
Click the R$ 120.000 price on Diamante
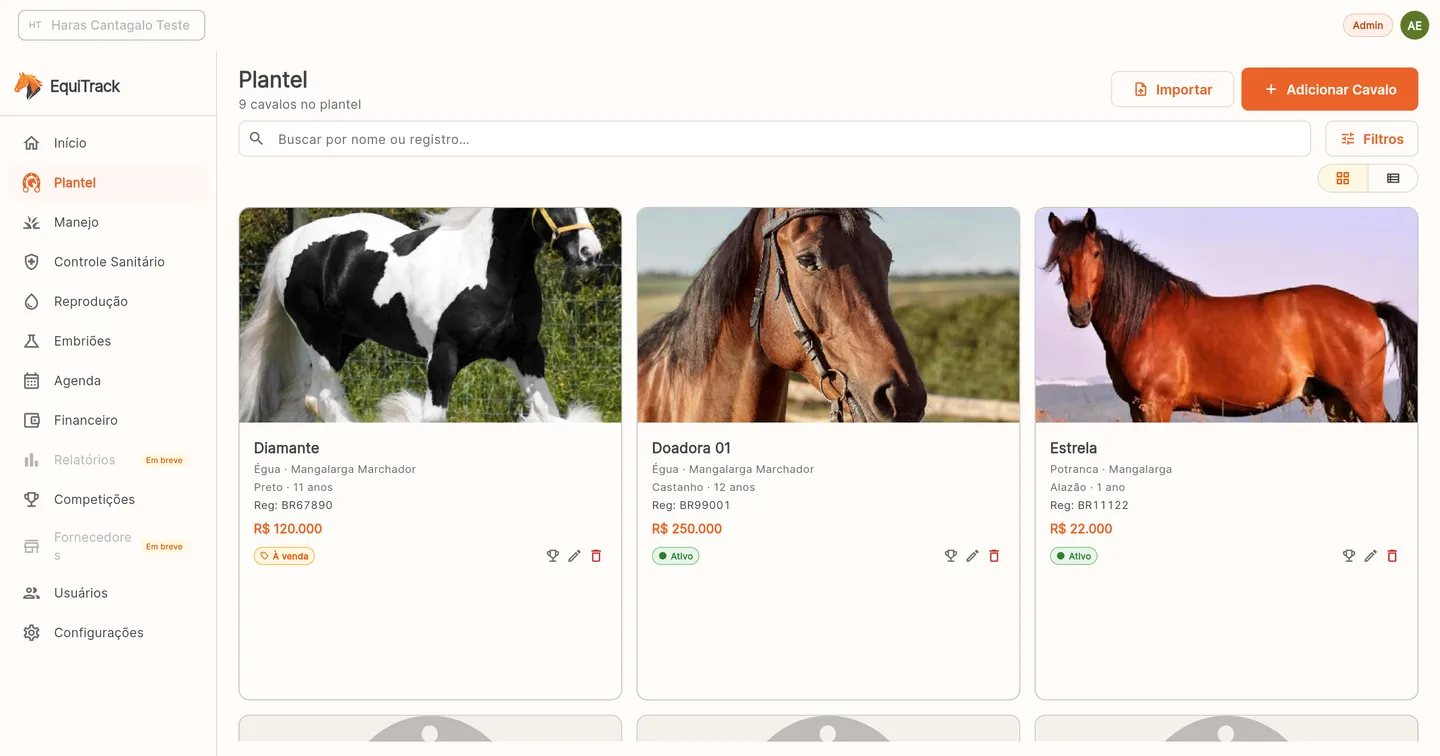[288, 529]
